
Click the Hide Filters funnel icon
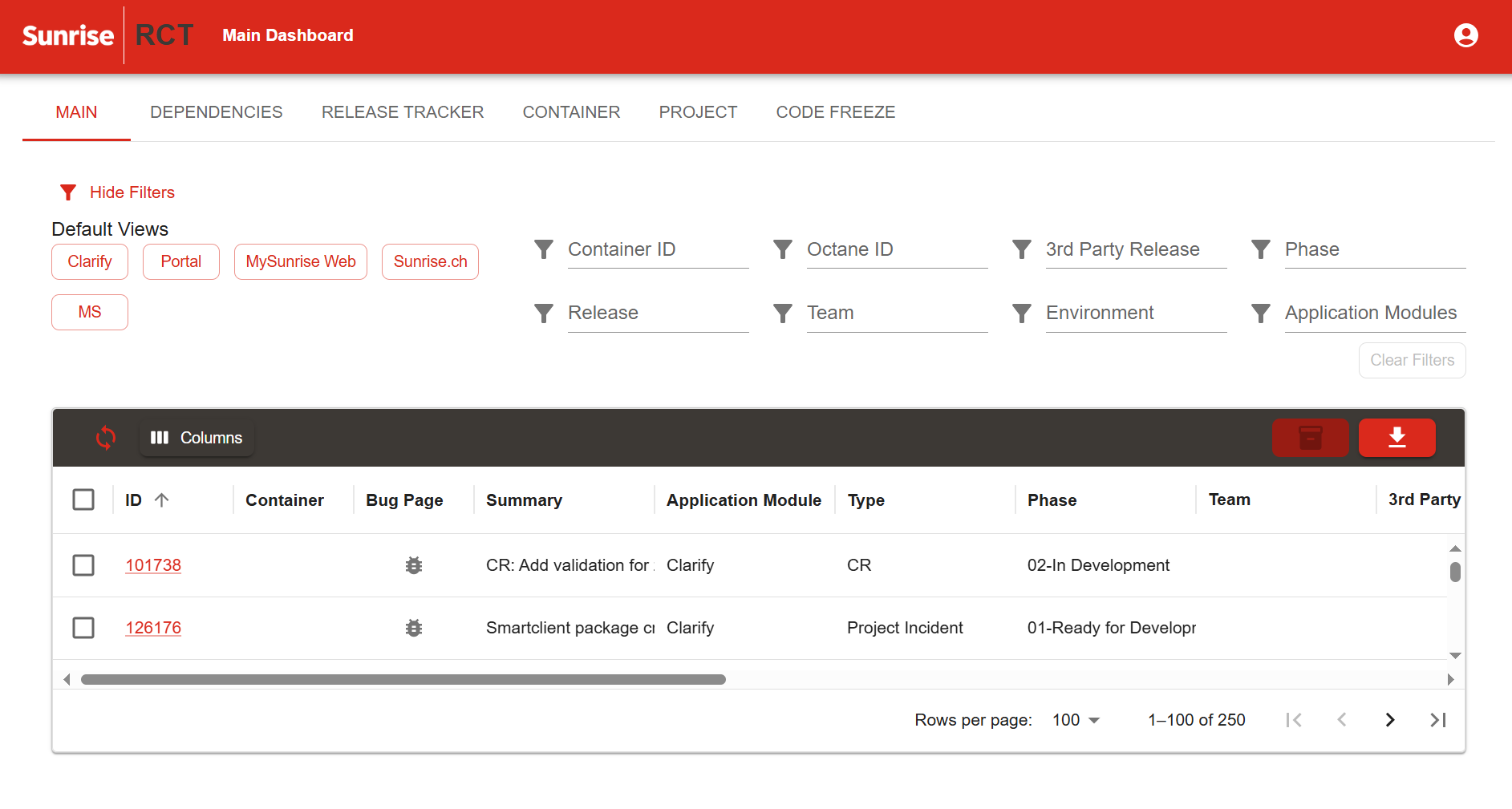[68, 192]
